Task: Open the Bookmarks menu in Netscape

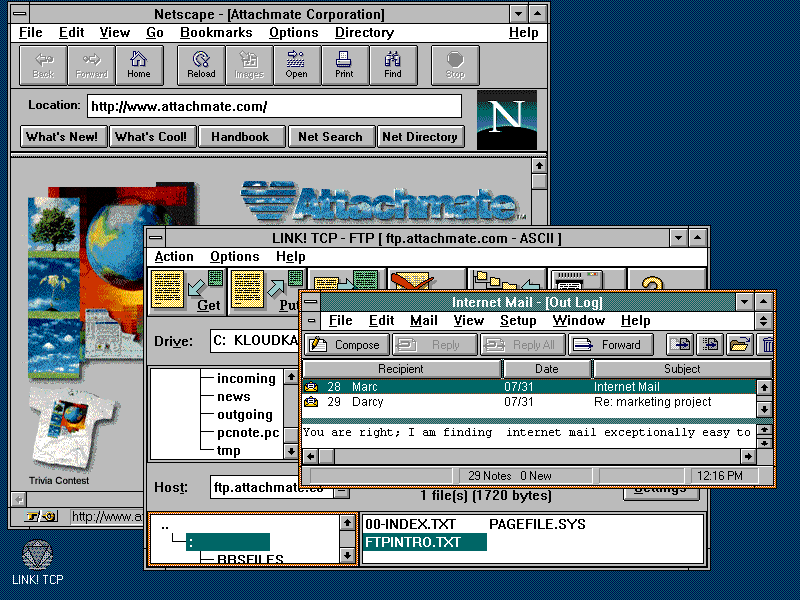Action: click(216, 33)
